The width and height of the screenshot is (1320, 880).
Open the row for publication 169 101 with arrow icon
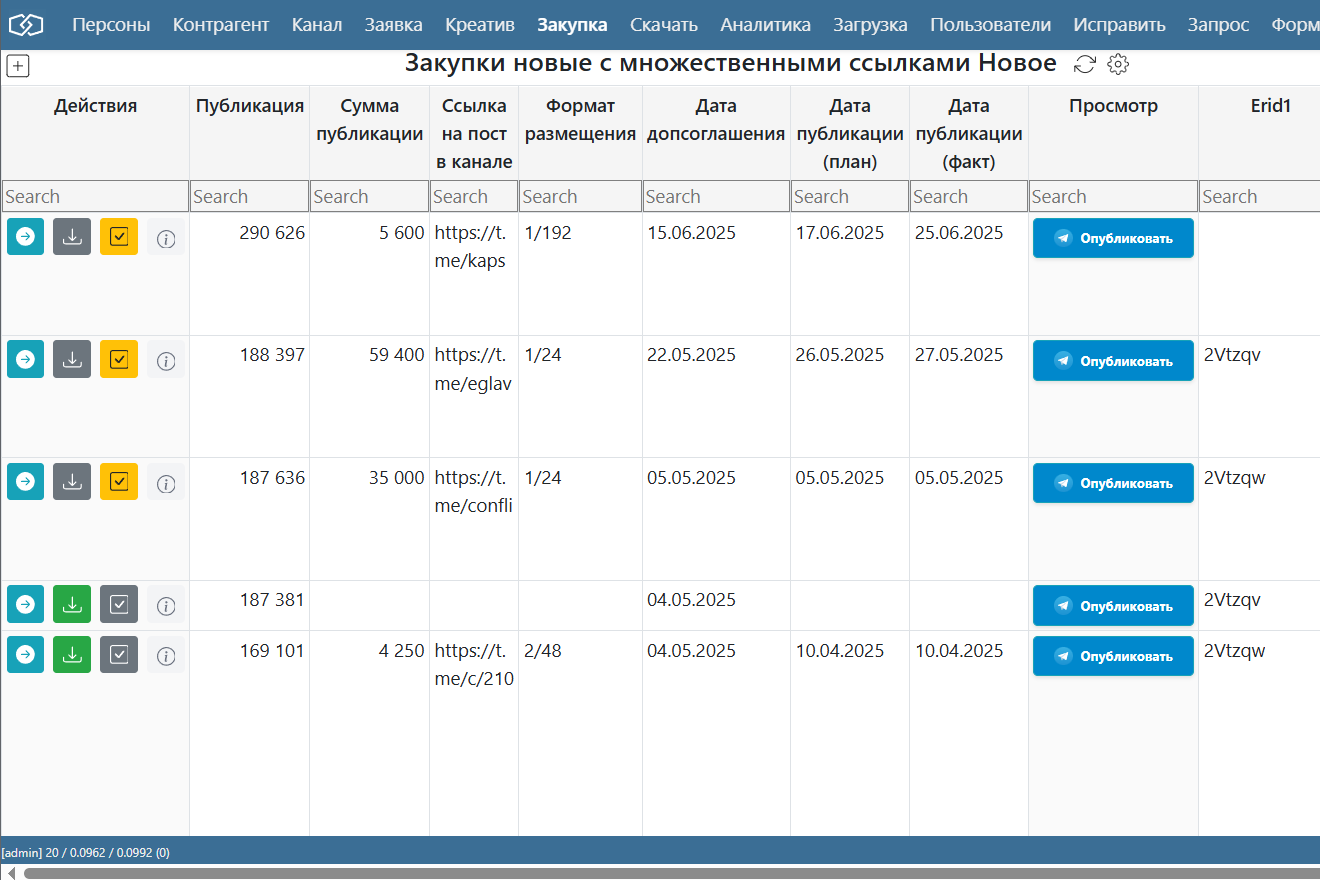(x=25, y=655)
